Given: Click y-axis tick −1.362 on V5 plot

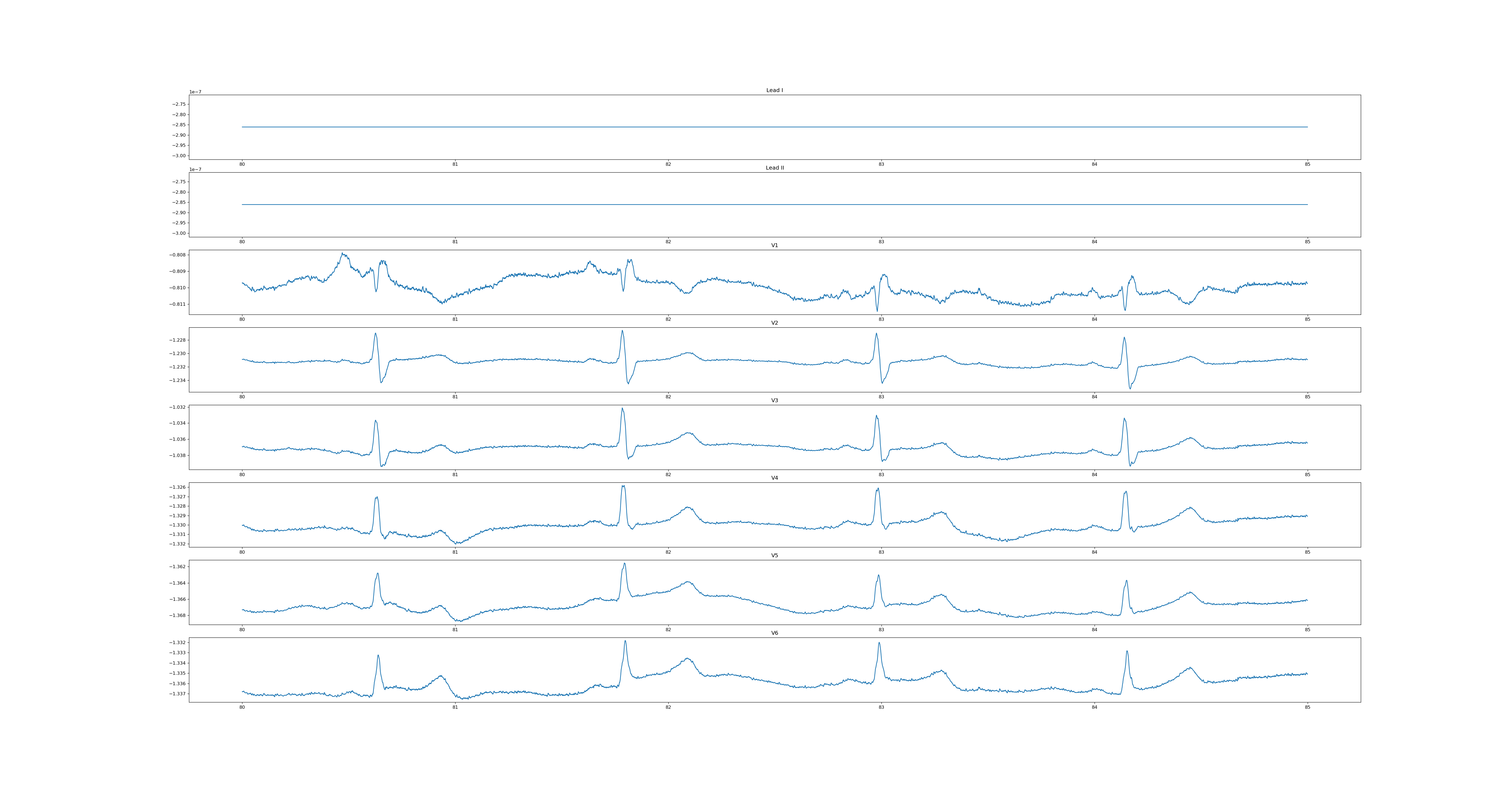Looking at the screenshot, I should point(178,567).
